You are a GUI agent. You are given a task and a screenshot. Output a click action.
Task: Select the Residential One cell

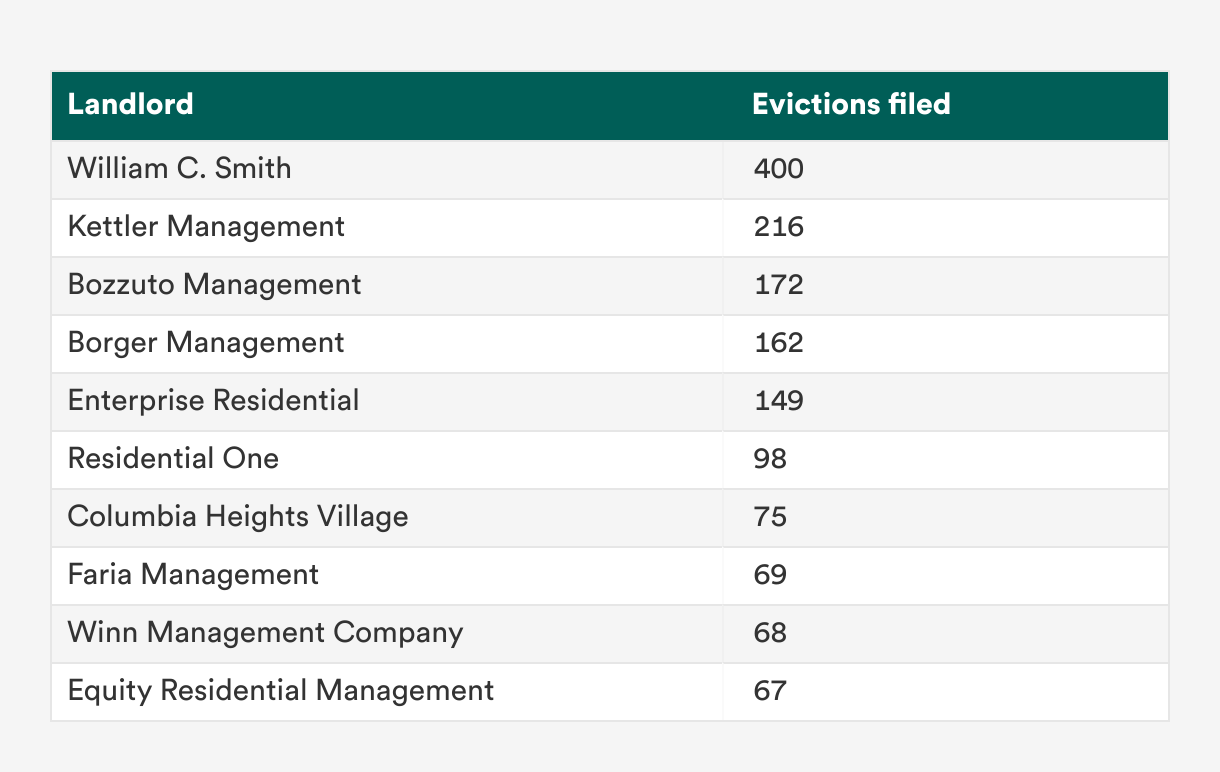click(x=173, y=458)
